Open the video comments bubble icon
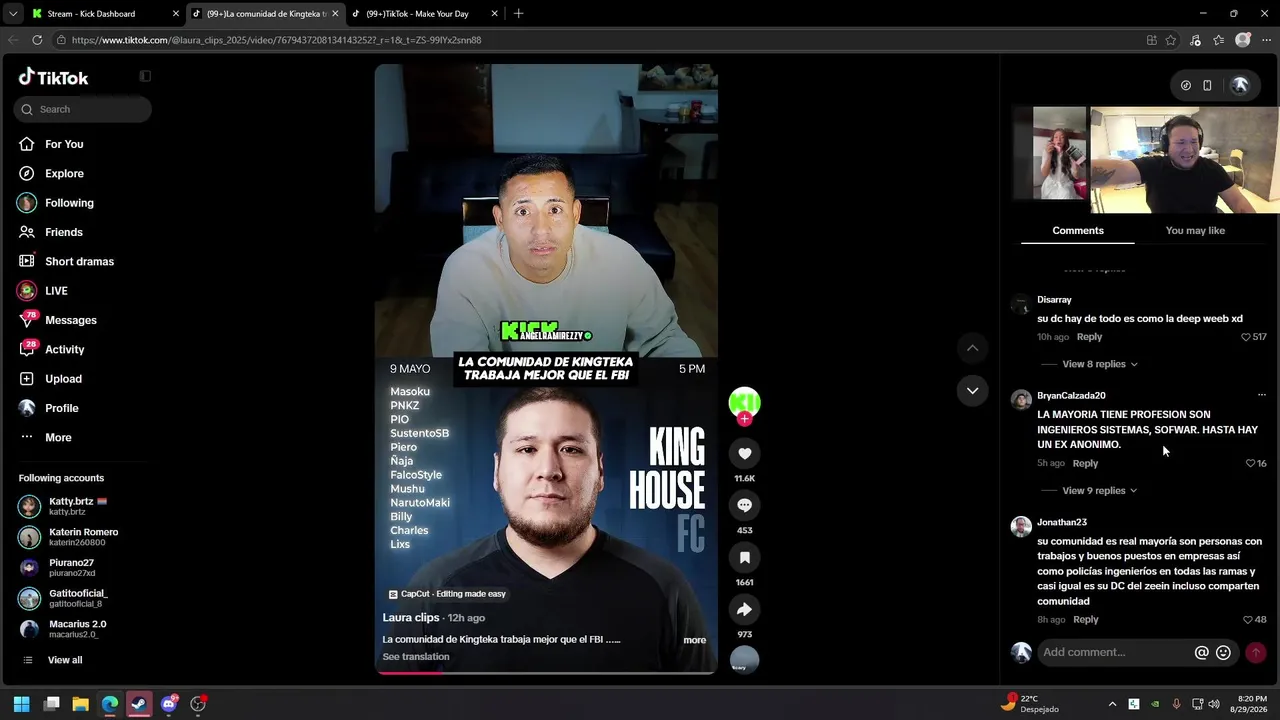1280x720 pixels. pyautogui.click(x=744, y=505)
